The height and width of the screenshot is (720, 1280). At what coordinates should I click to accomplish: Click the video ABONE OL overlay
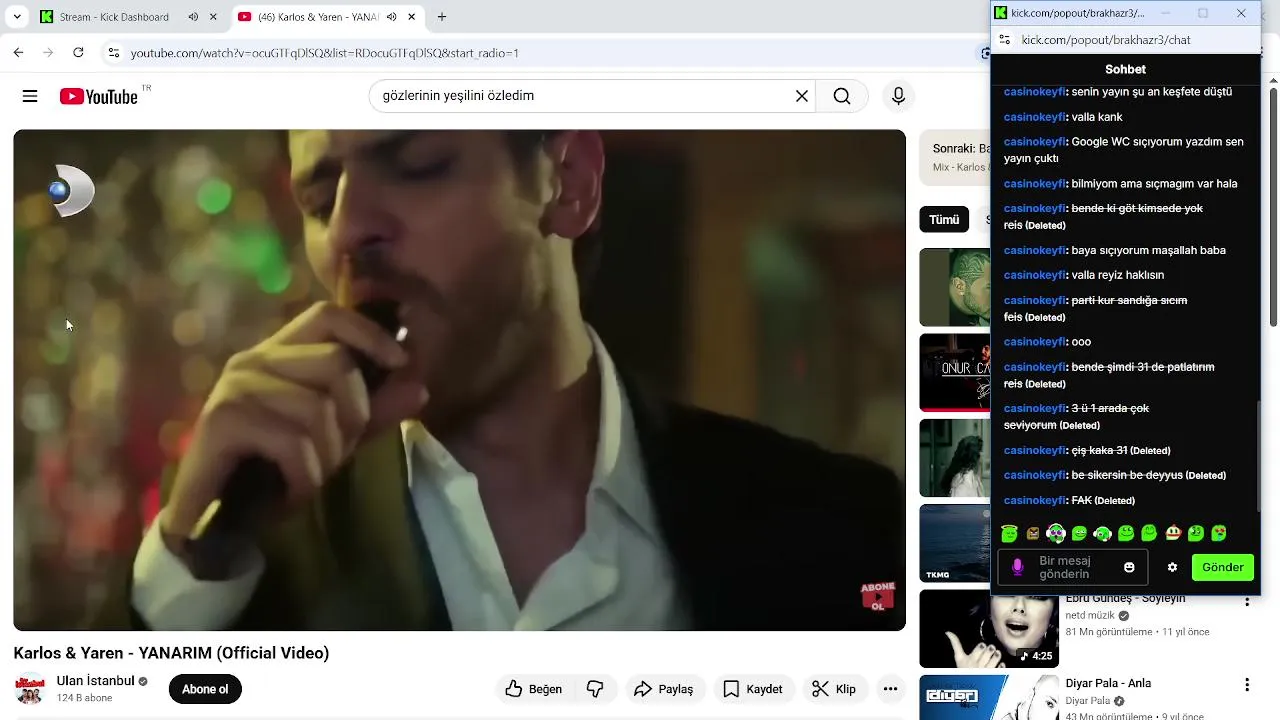pos(877,596)
